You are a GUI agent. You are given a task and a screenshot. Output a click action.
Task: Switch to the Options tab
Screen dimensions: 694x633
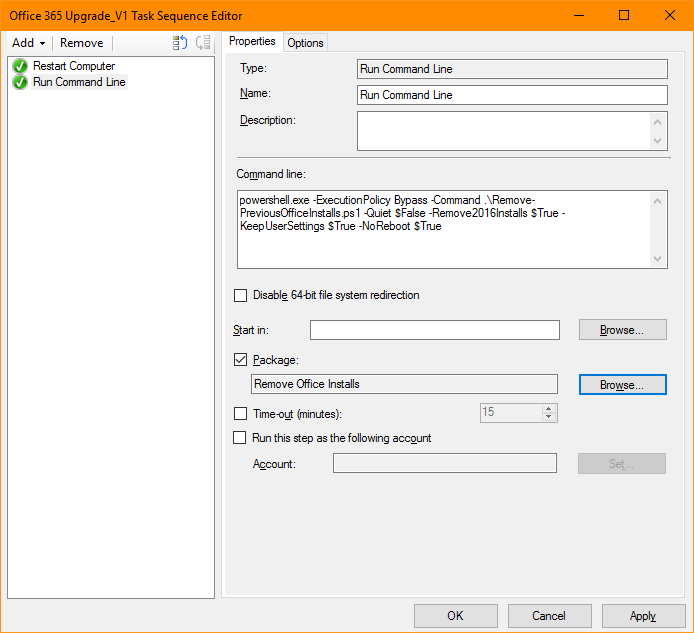(305, 43)
